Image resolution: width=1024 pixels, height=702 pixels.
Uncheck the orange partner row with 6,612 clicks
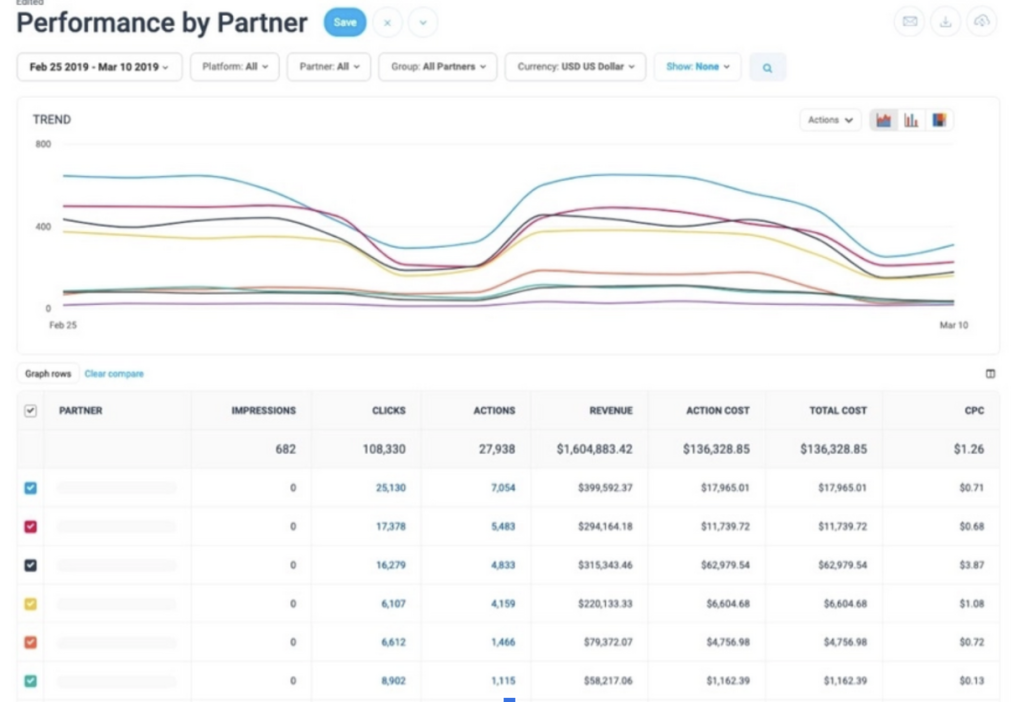coord(31,643)
